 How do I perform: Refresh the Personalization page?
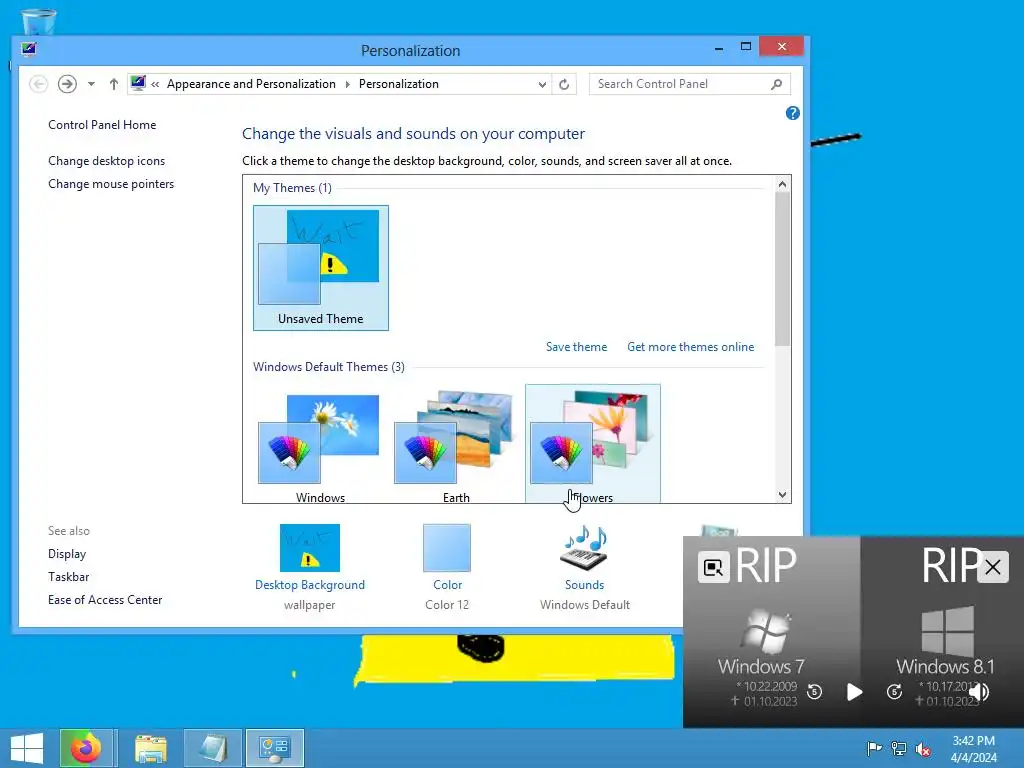(564, 84)
